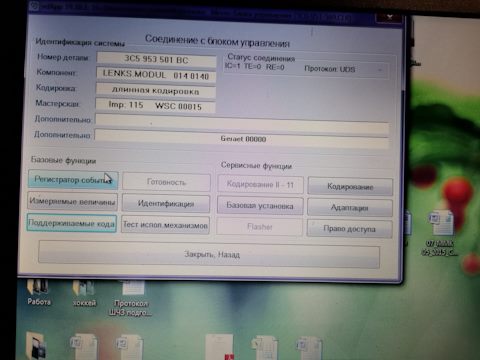Click the Закрыть, Назад button
The image size is (480, 360).
click(x=209, y=255)
